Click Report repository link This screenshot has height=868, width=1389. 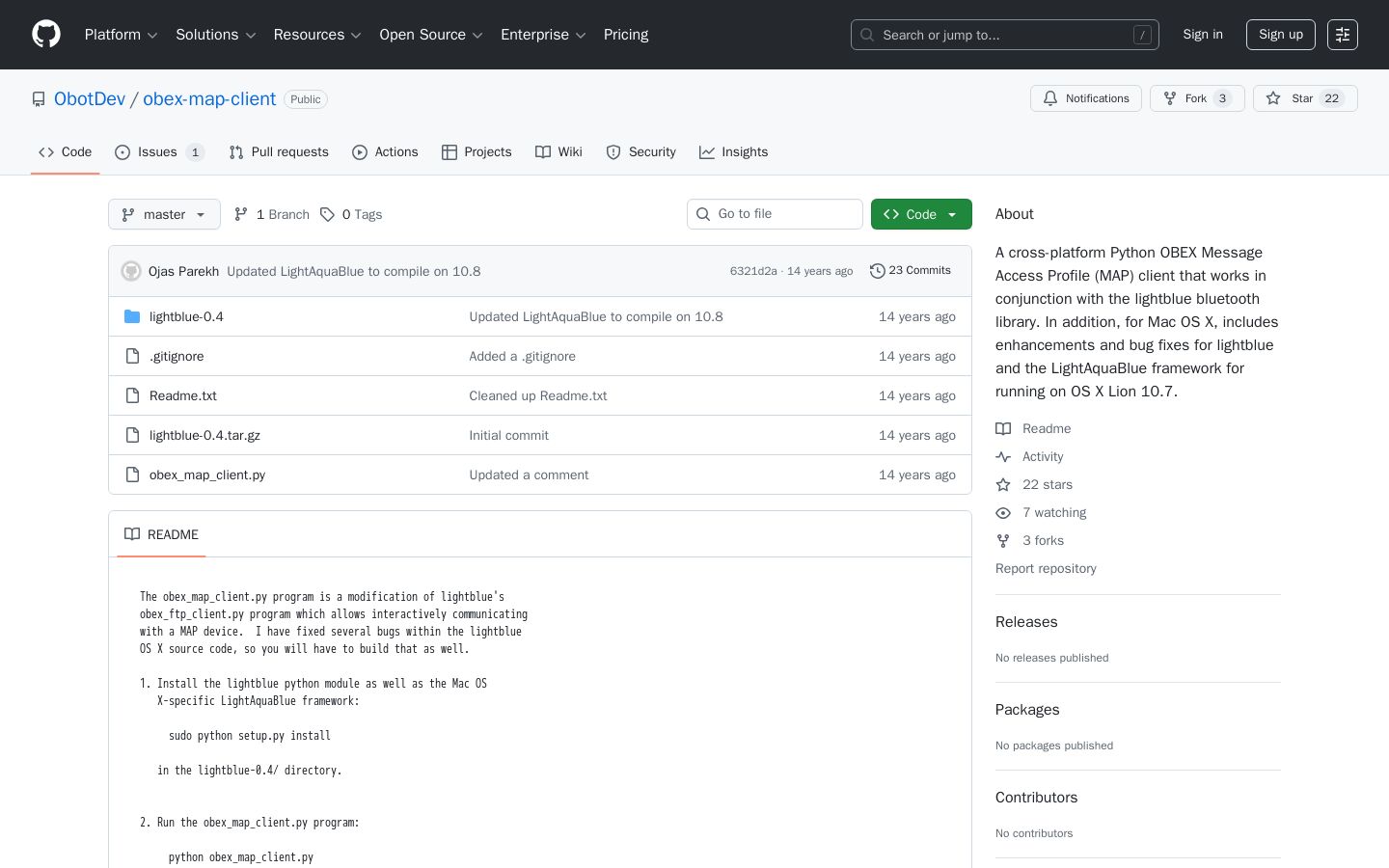coord(1046,568)
